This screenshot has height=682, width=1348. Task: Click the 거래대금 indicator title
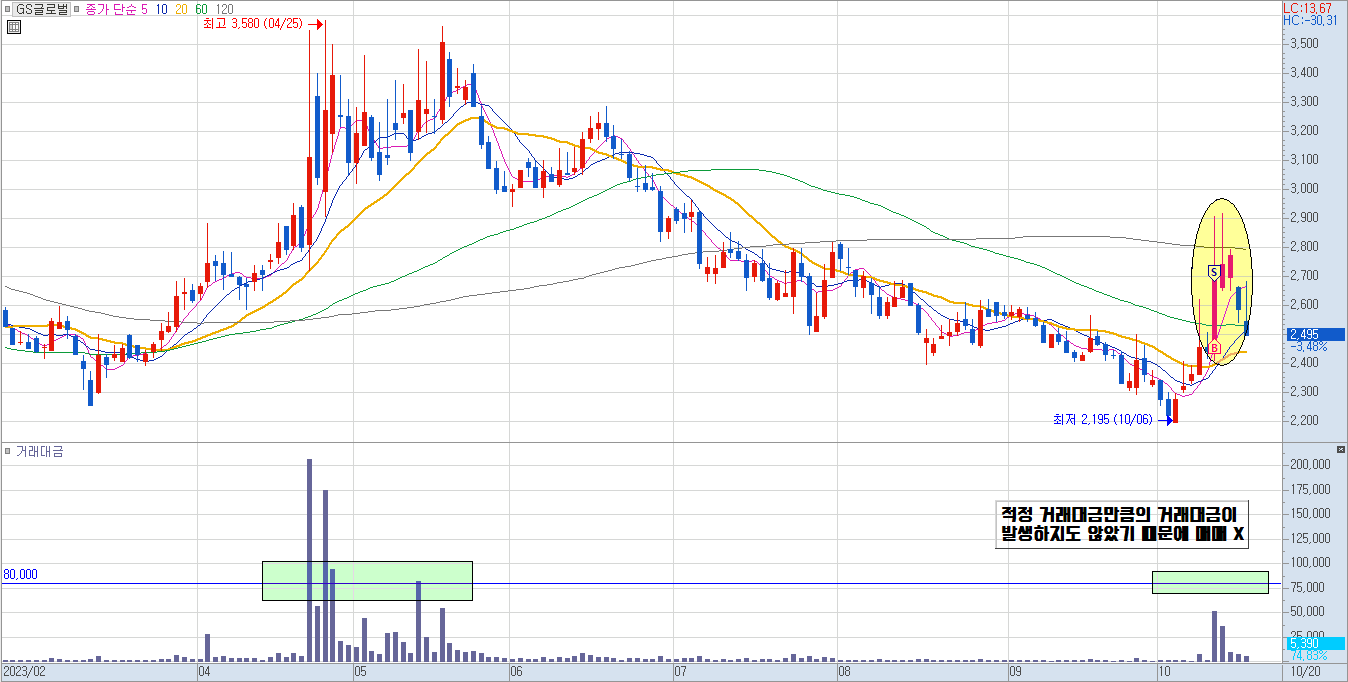point(40,452)
